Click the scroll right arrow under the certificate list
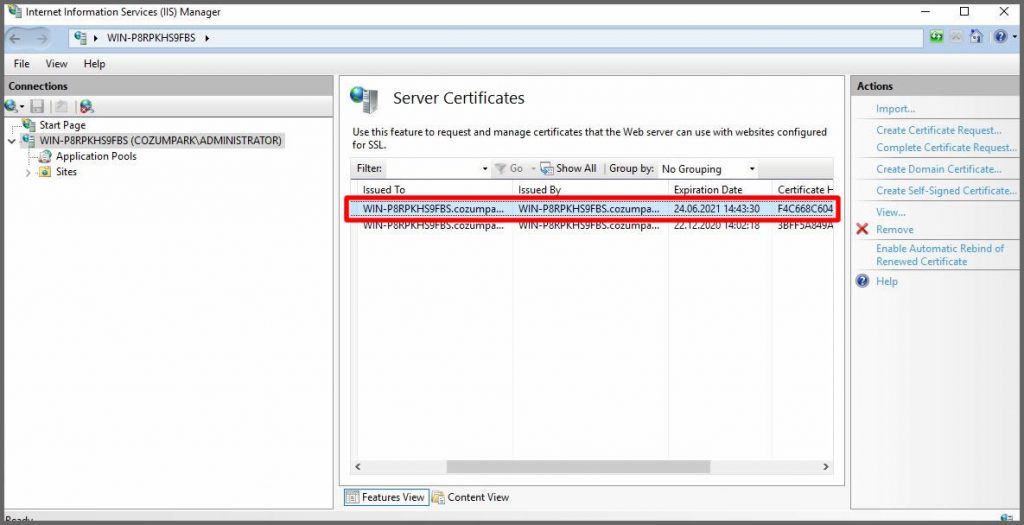The height and width of the screenshot is (525, 1024). click(825, 467)
